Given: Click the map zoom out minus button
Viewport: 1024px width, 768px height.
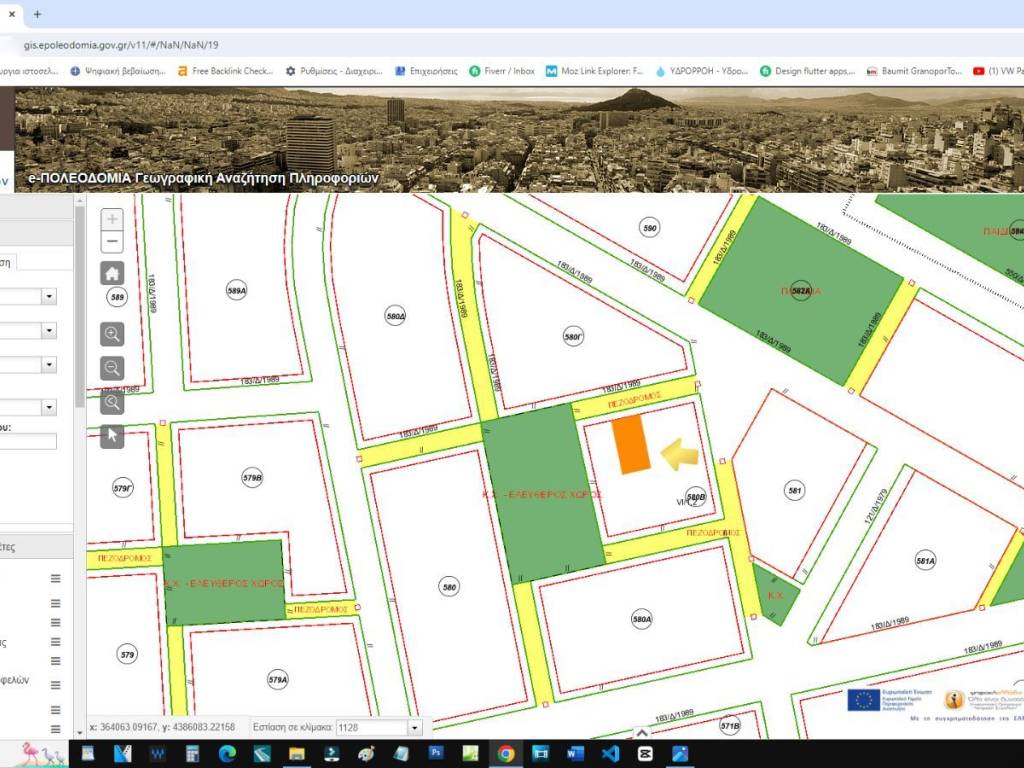Looking at the screenshot, I should pyautogui.click(x=112, y=241).
